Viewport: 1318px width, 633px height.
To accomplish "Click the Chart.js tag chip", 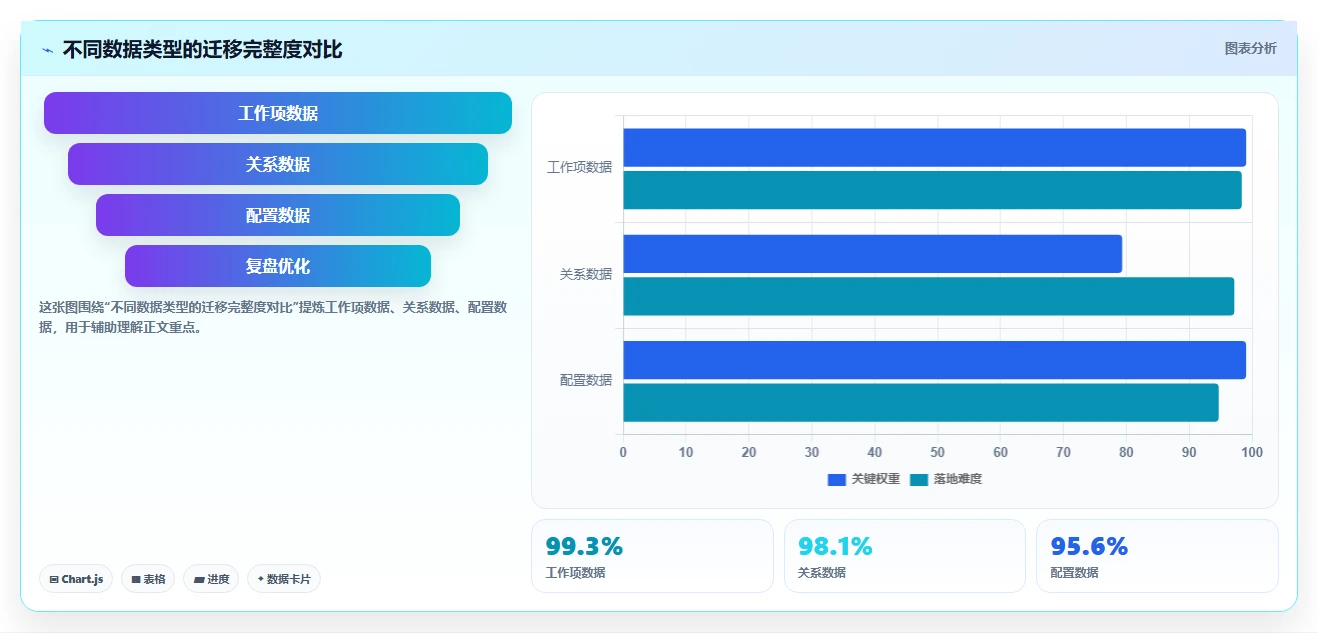I will click(x=76, y=579).
